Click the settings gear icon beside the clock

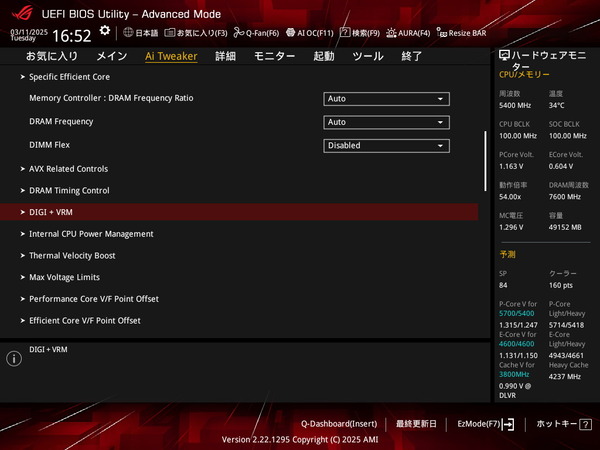[x=105, y=32]
